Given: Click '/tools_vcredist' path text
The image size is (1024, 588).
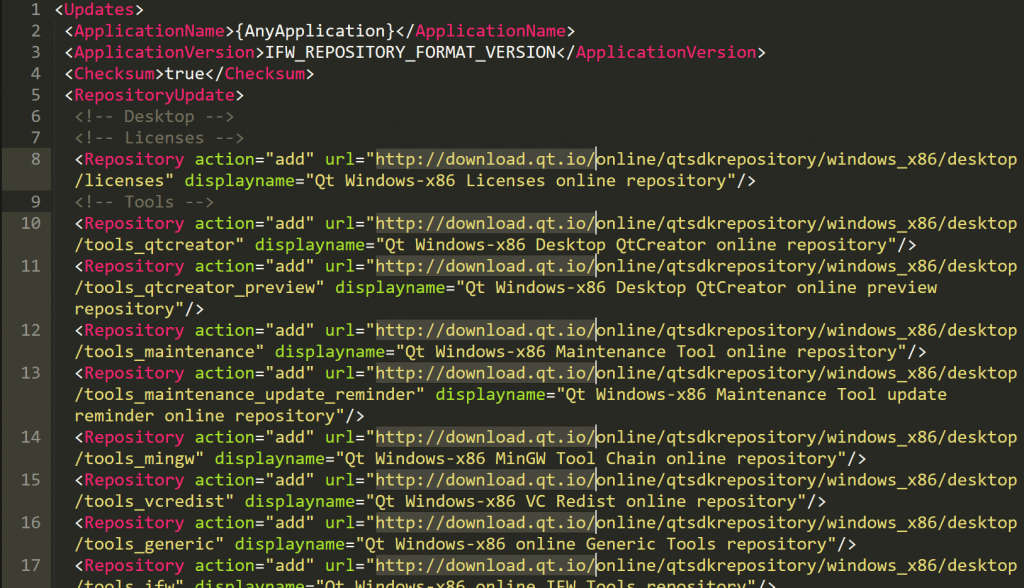Looking at the screenshot, I should tap(150, 502).
